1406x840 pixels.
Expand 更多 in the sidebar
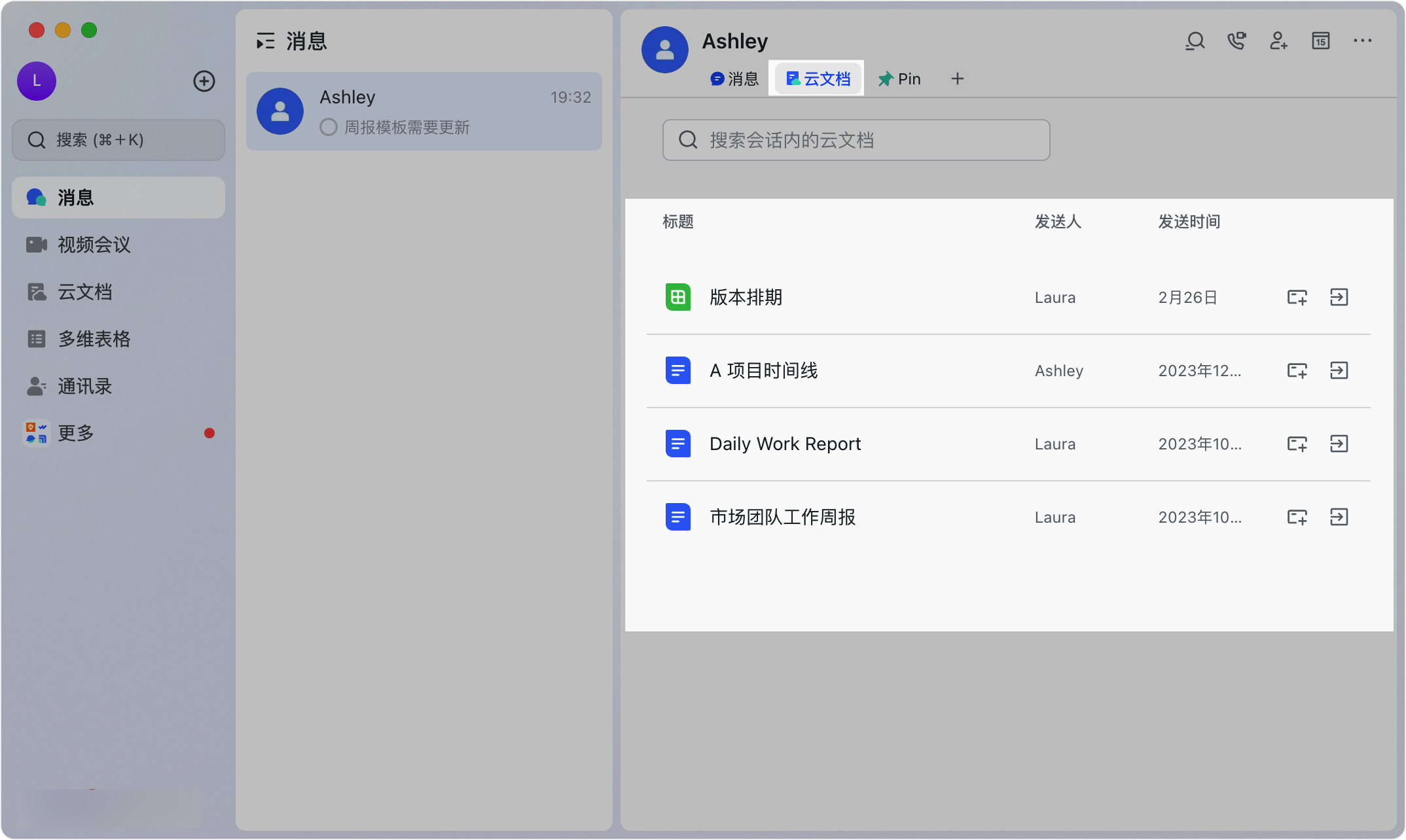[118, 433]
